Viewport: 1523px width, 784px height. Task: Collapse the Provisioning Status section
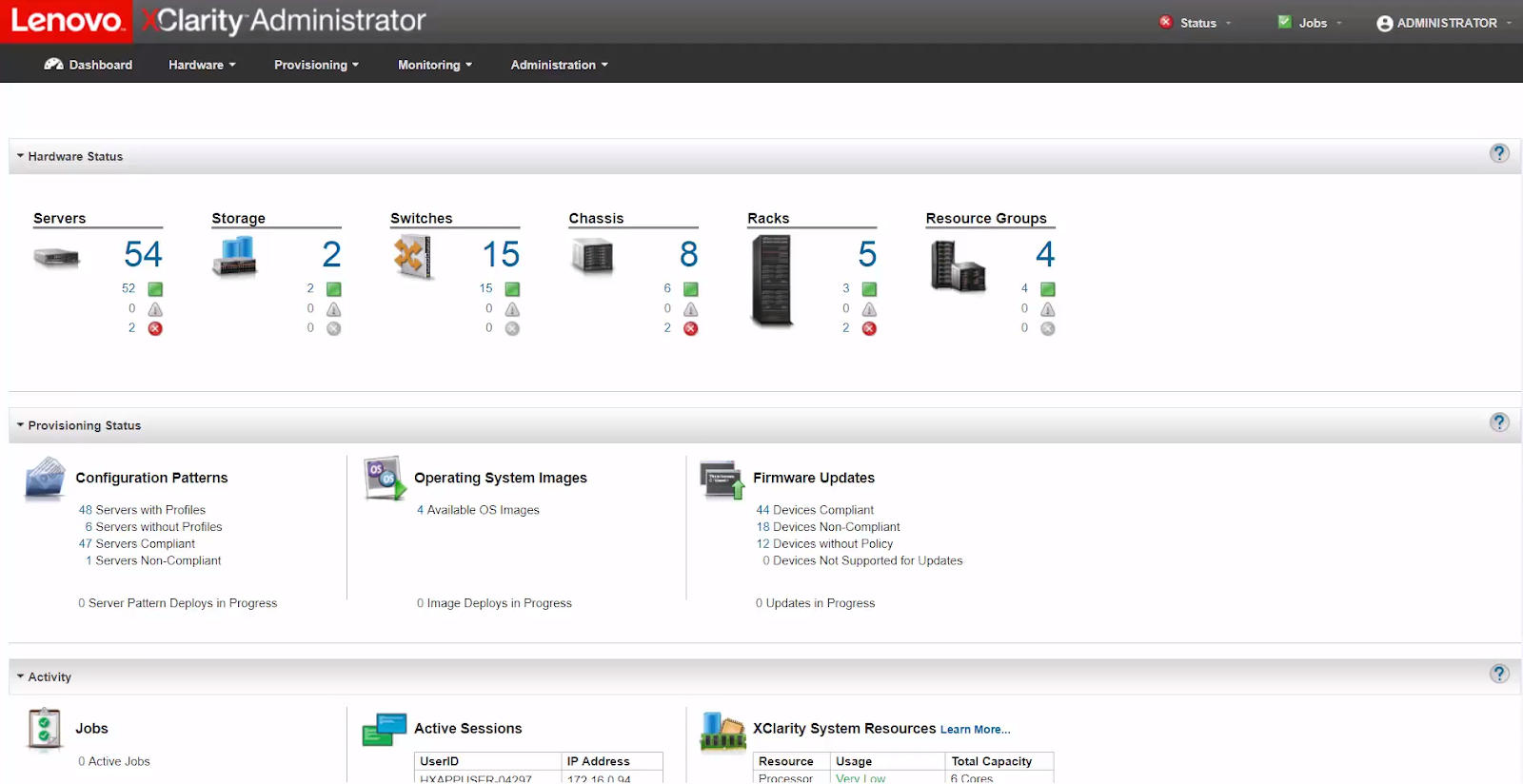coord(20,425)
